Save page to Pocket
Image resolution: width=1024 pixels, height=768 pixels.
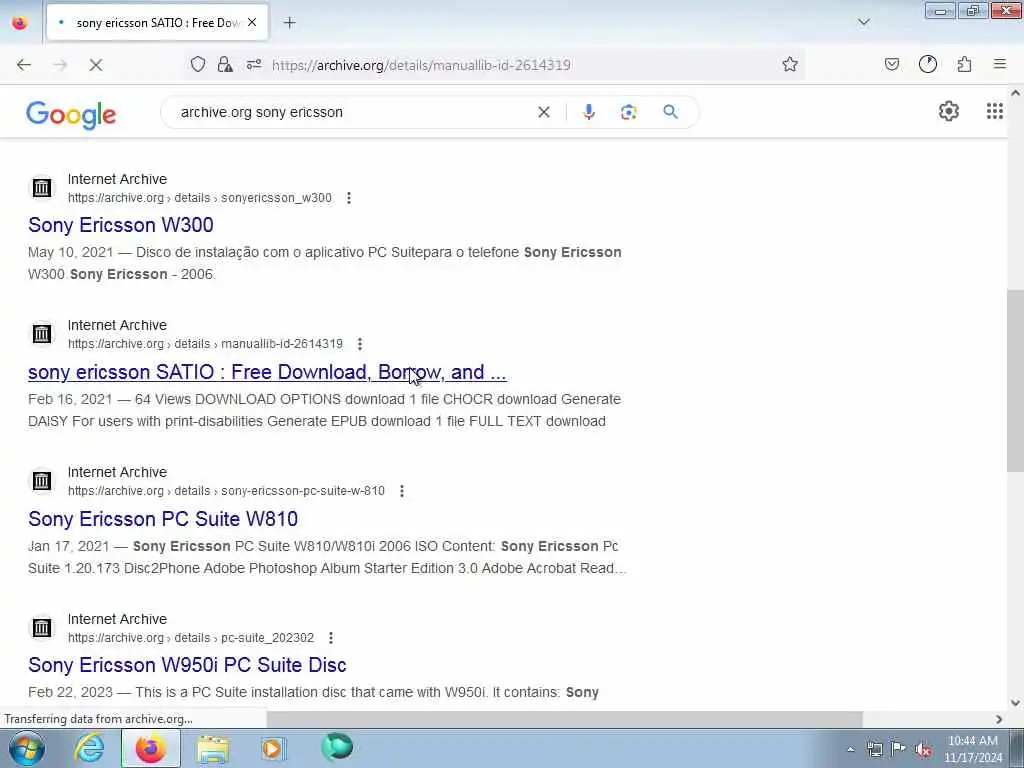[892, 64]
